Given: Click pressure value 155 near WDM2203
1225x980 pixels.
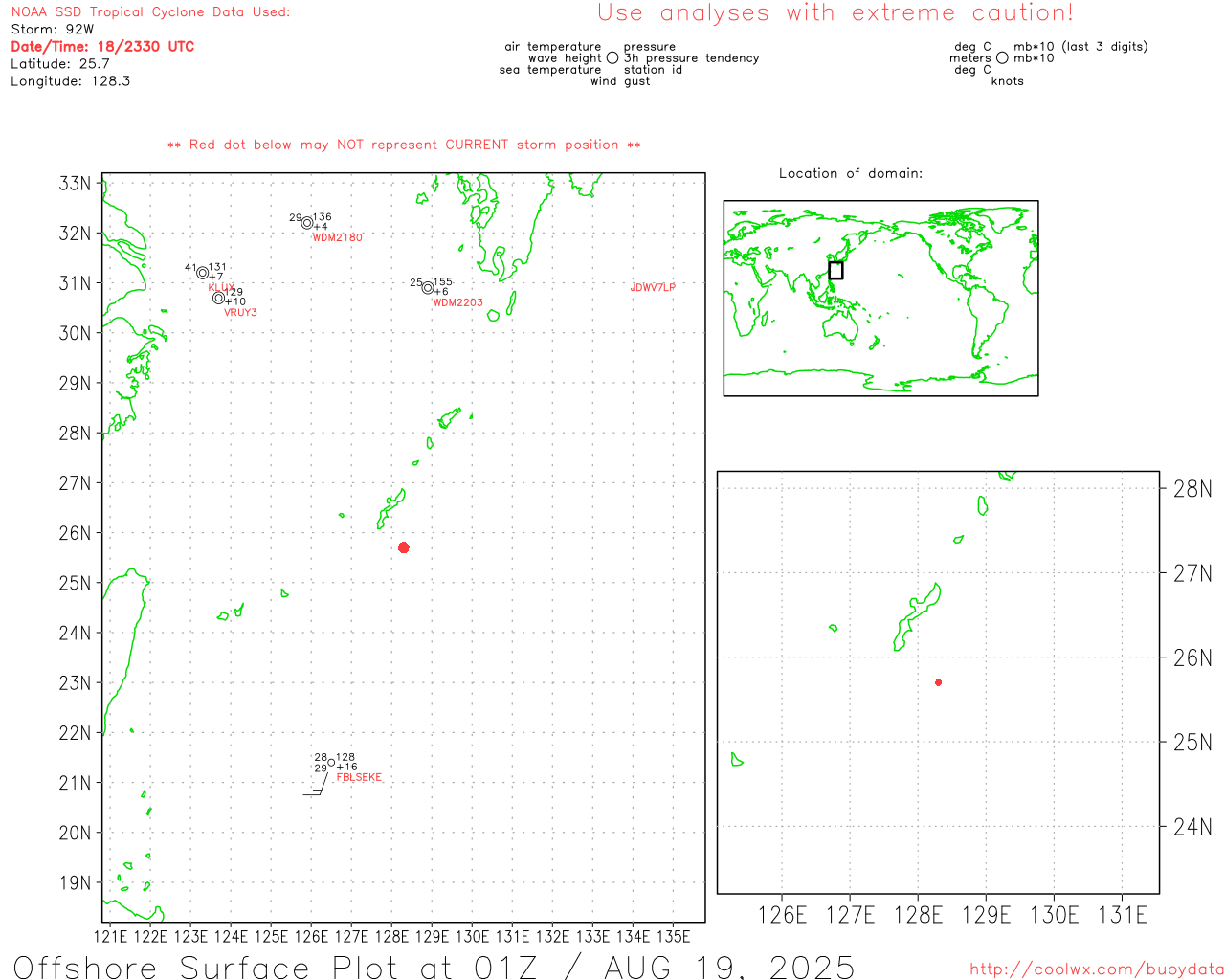Looking at the screenshot, I should (x=443, y=282).
